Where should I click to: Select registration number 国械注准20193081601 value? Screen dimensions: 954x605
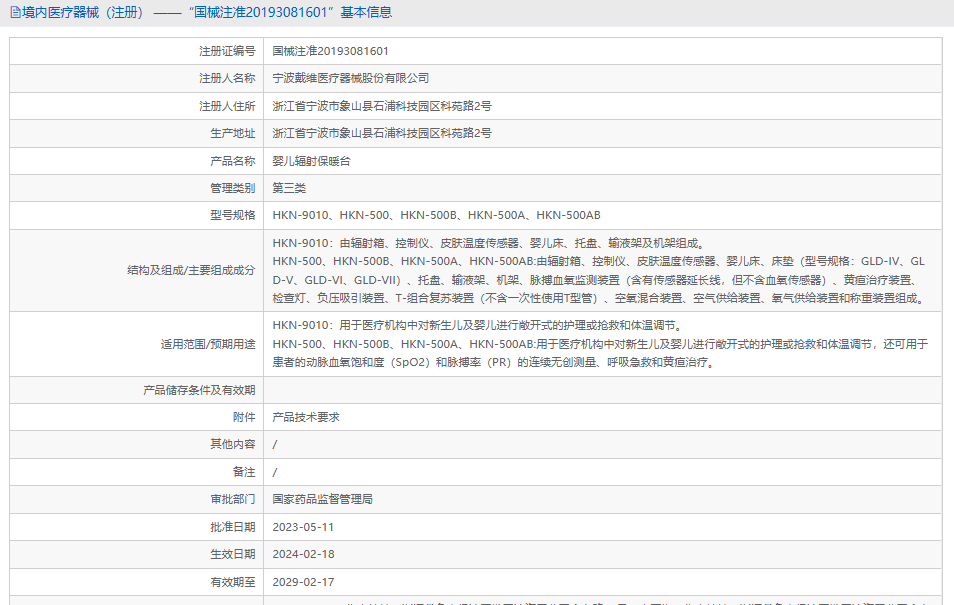click(x=330, y=51)
